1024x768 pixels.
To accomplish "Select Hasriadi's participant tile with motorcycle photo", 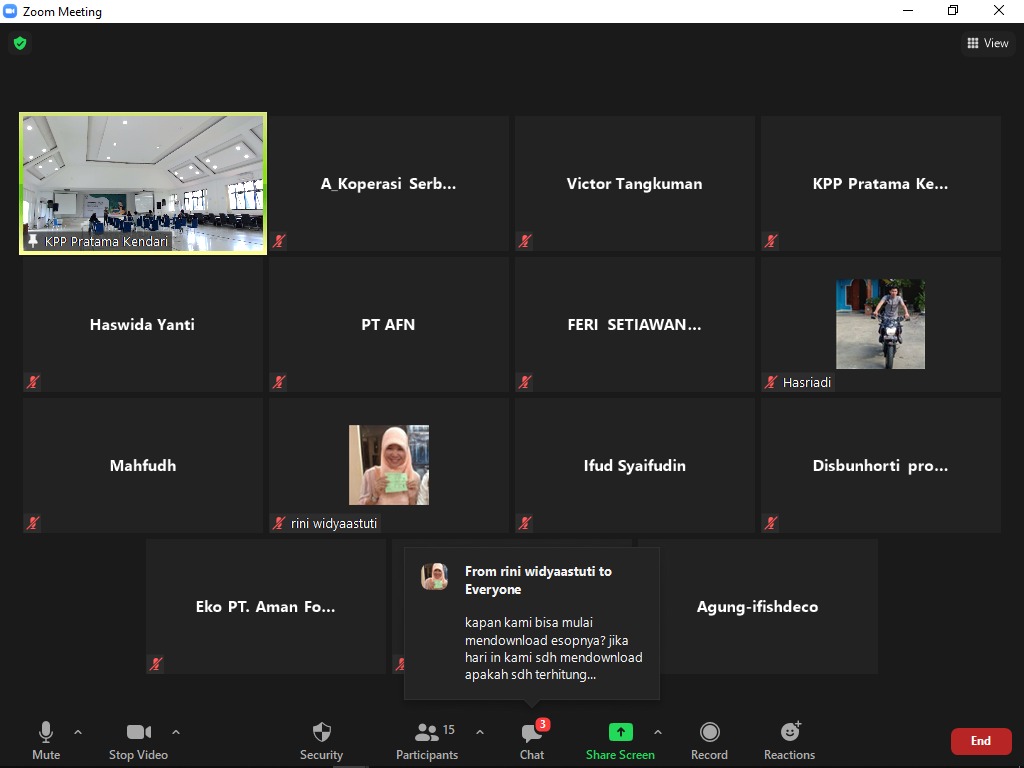I will click(880, 324).
